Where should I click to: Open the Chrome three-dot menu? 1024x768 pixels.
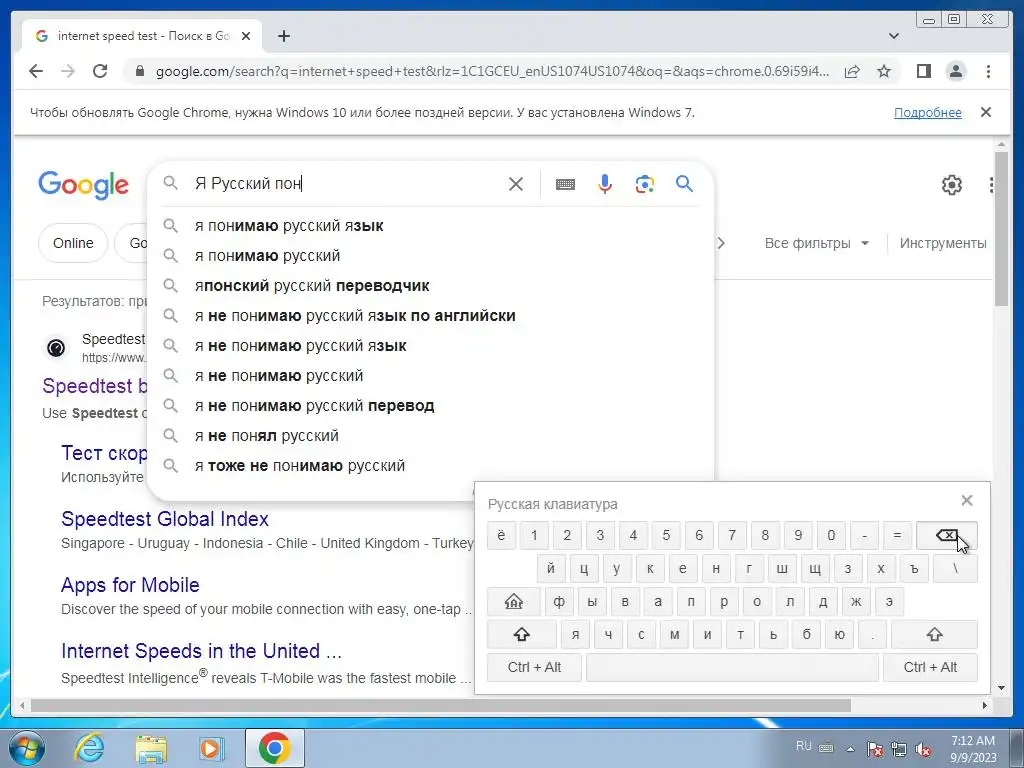coord(988,71)
